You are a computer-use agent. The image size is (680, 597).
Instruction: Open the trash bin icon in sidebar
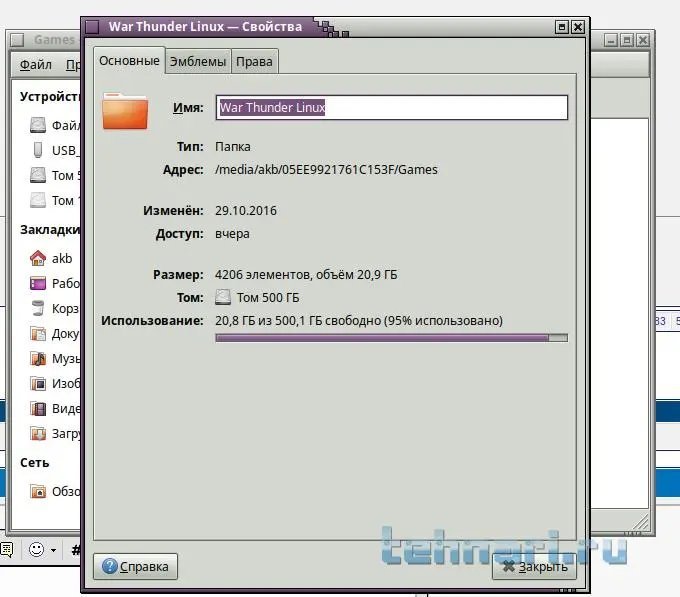[x=38, y=308]
